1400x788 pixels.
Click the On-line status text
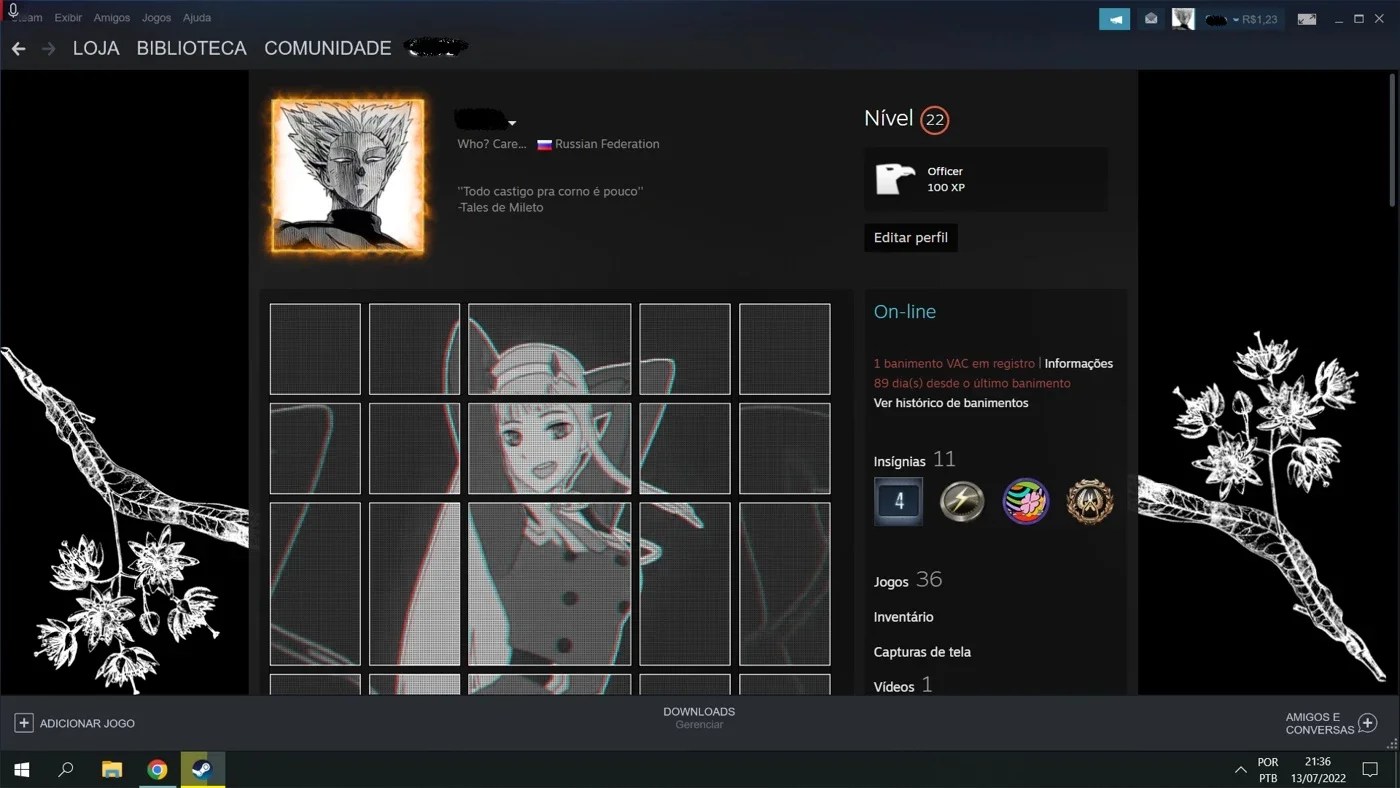coord(905,312)
